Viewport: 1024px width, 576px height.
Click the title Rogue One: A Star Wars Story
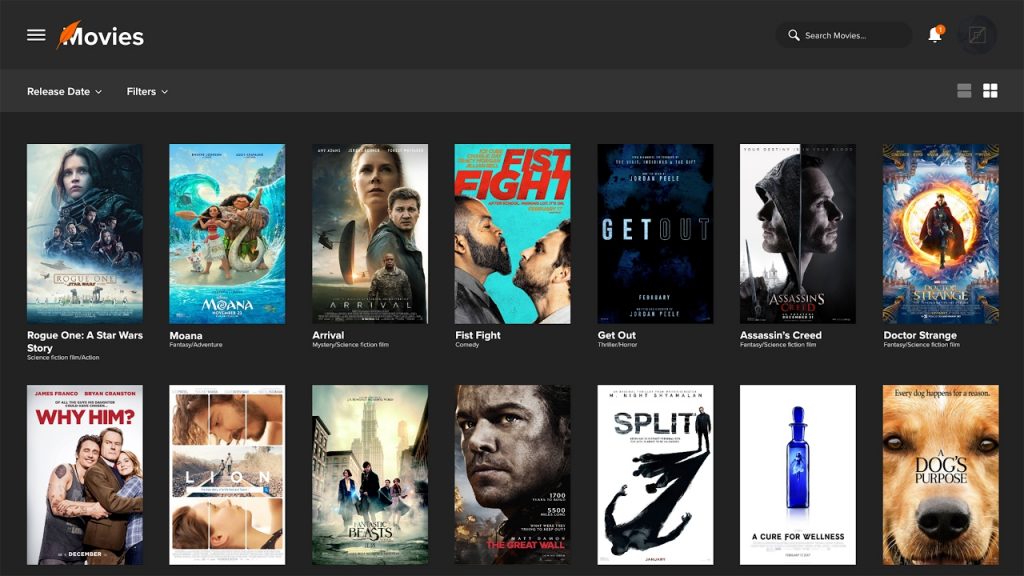[x=85, y=342]
